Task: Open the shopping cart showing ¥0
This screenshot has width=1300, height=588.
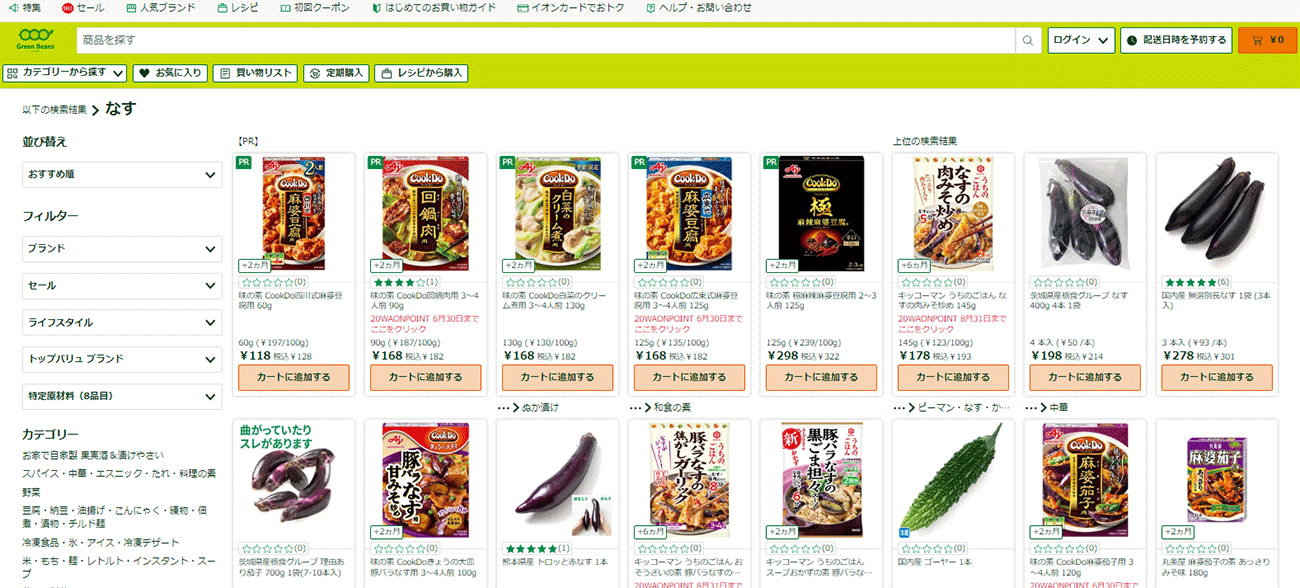Action: coord(1267,40)
